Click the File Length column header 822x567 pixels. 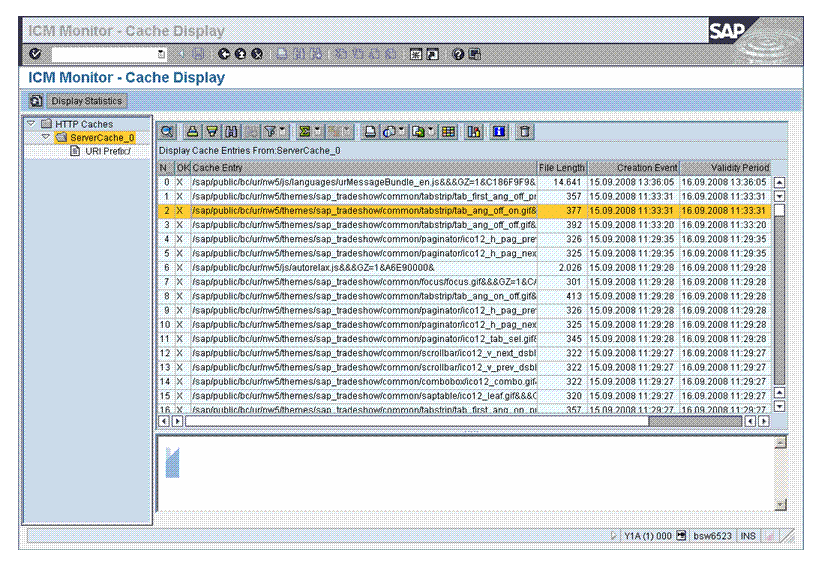pos(561,168)
